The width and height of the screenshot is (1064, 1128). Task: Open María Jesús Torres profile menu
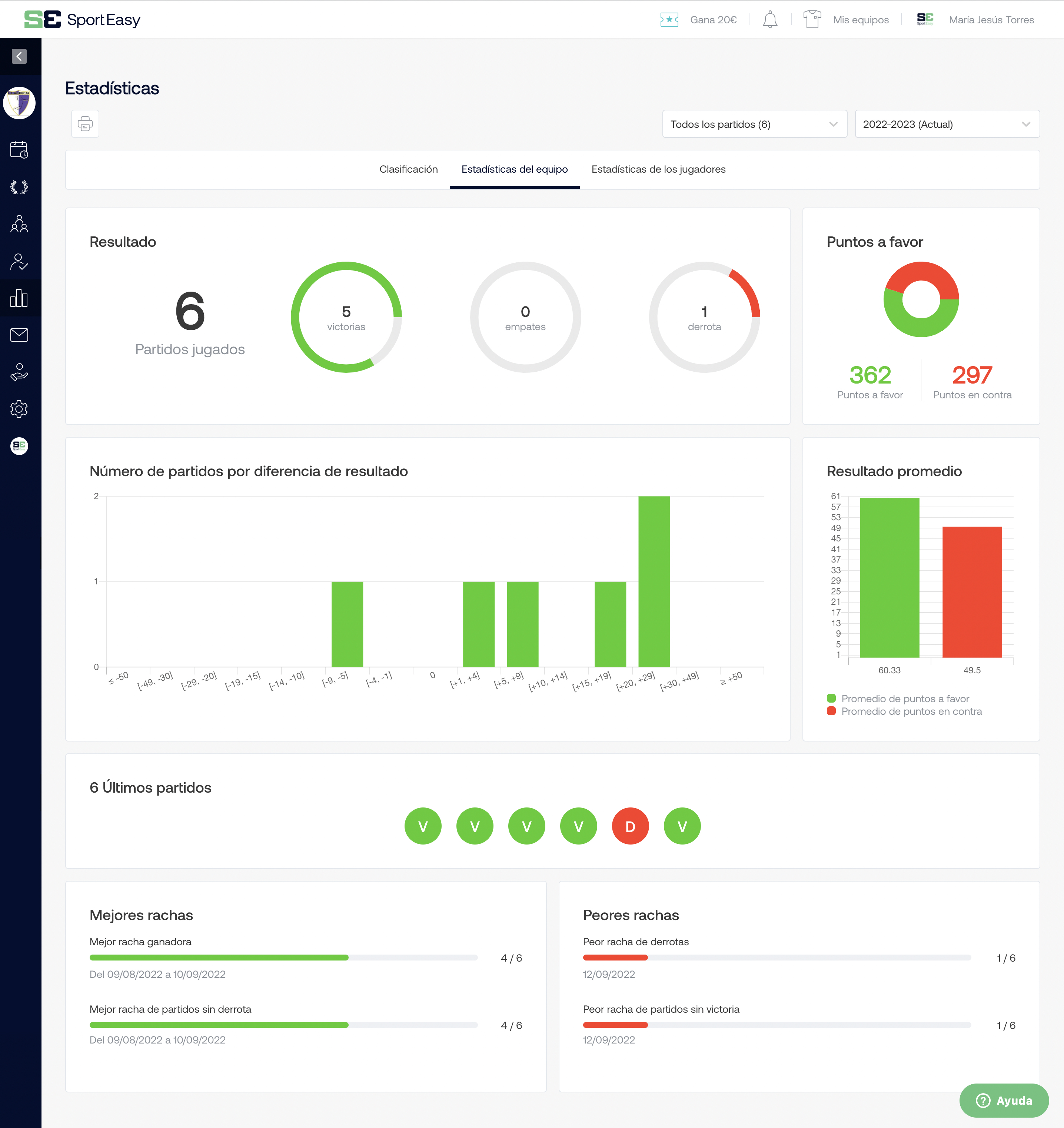tap(991, 20)
